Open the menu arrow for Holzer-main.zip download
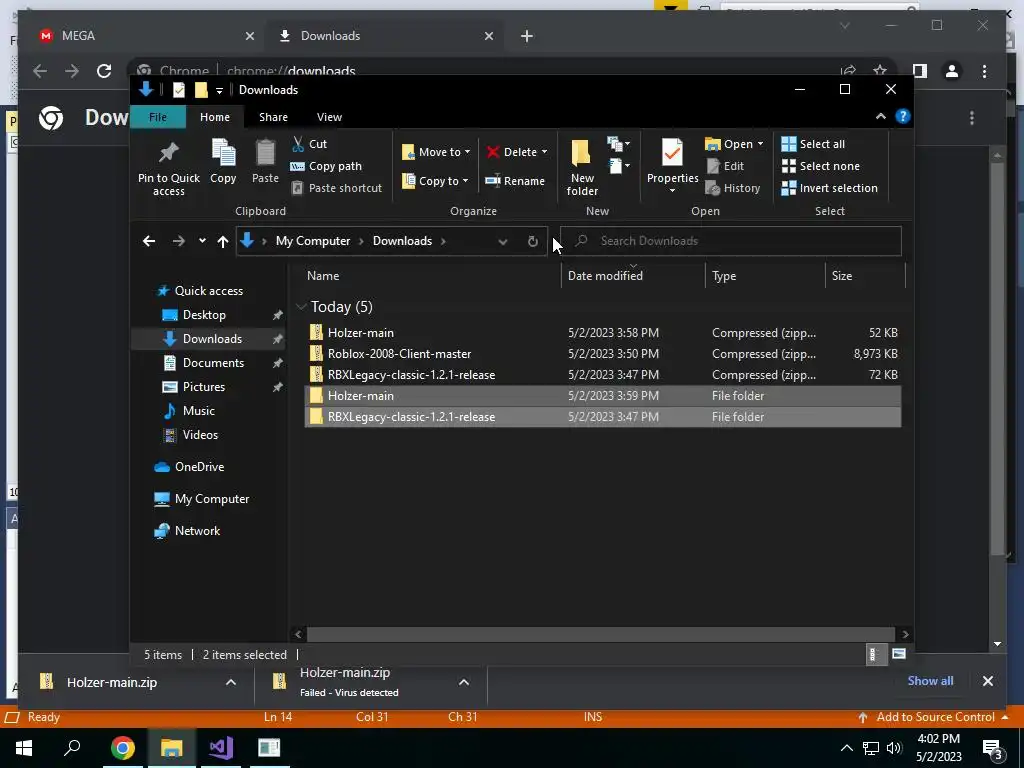 tap(231, 682)
